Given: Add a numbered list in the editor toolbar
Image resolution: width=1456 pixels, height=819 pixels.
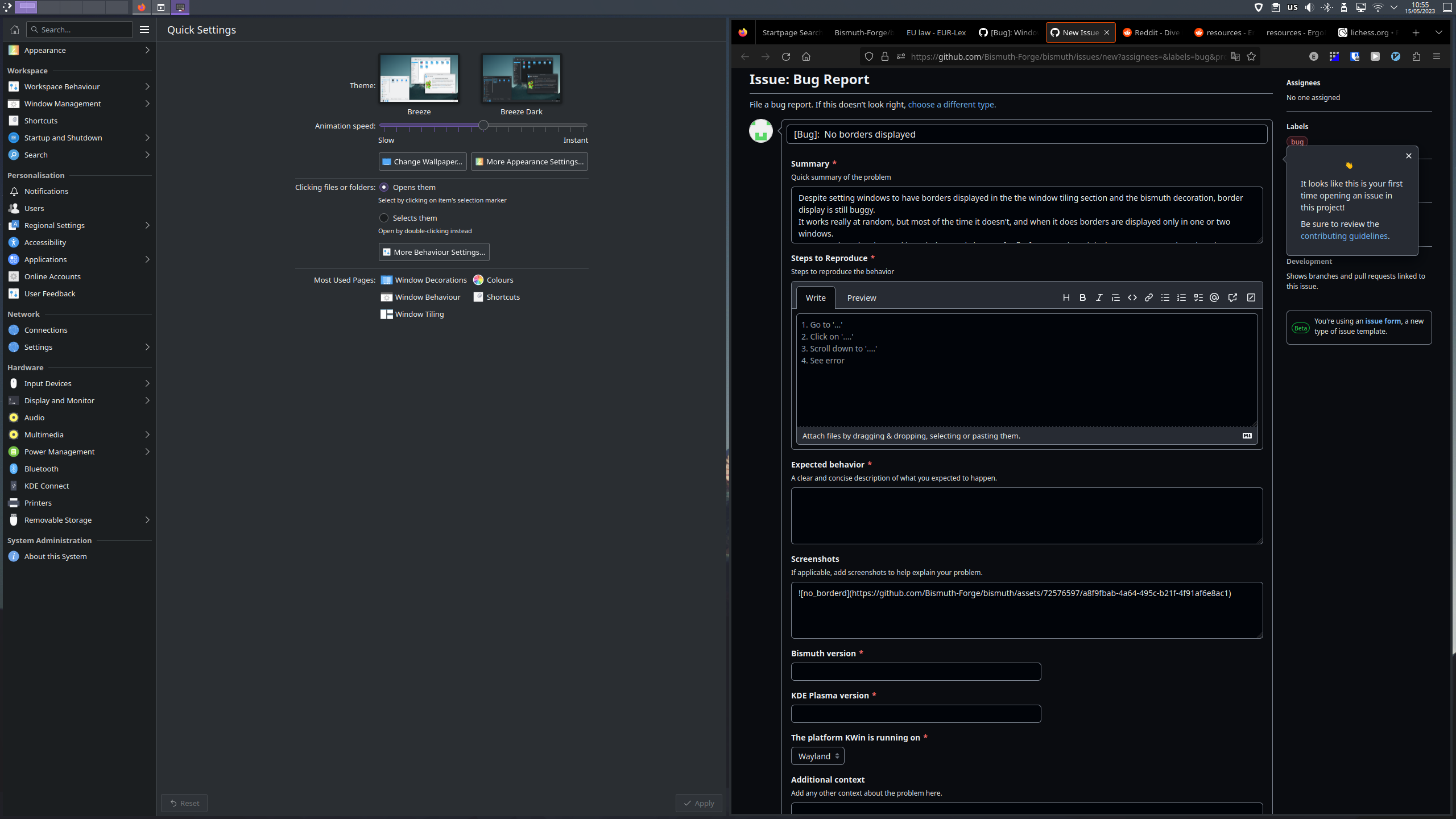Looking at the screenshot, I should [1181, 297].
